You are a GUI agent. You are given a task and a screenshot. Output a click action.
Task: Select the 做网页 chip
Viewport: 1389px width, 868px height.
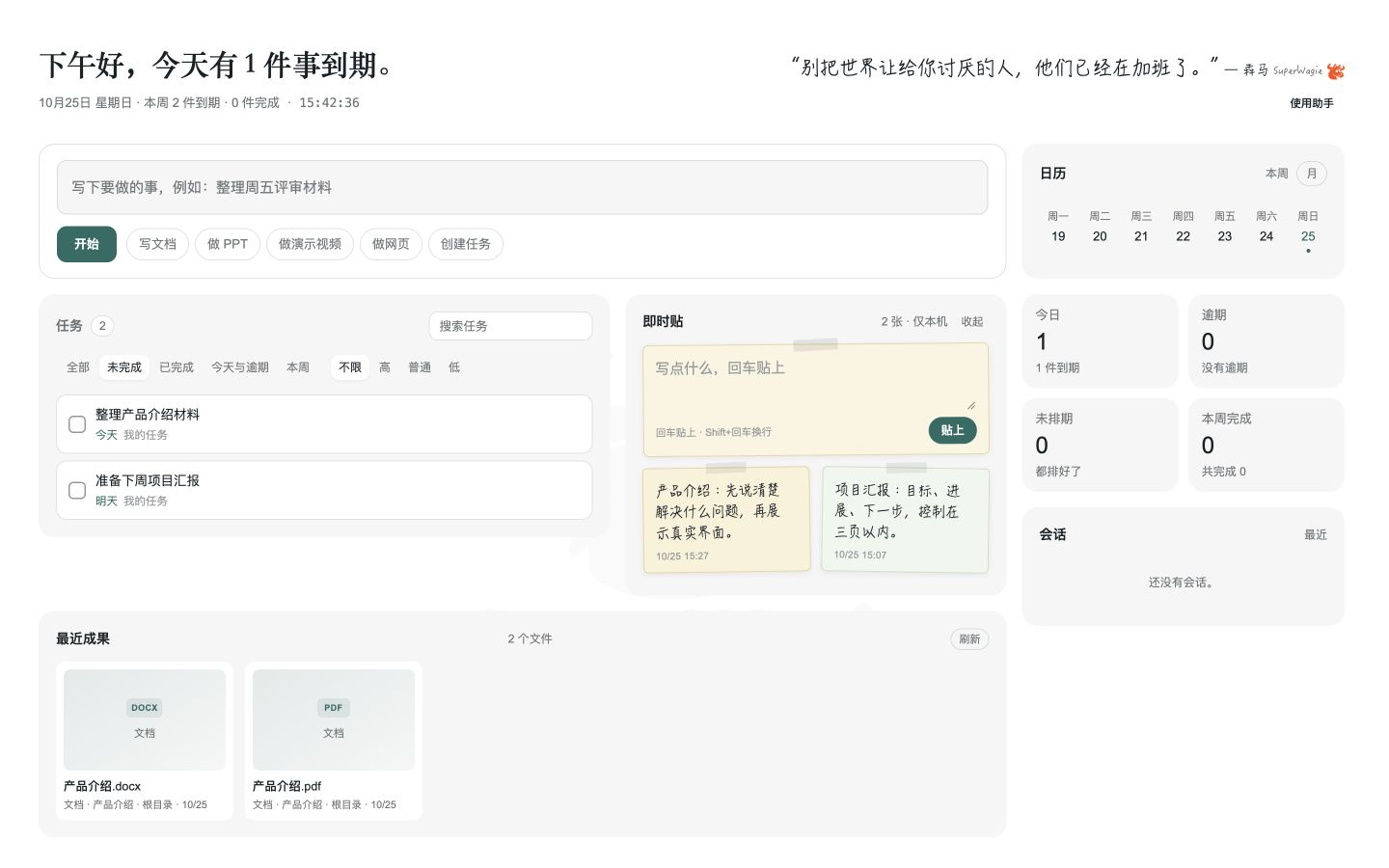pyautogui.click(x=391, y=244)
